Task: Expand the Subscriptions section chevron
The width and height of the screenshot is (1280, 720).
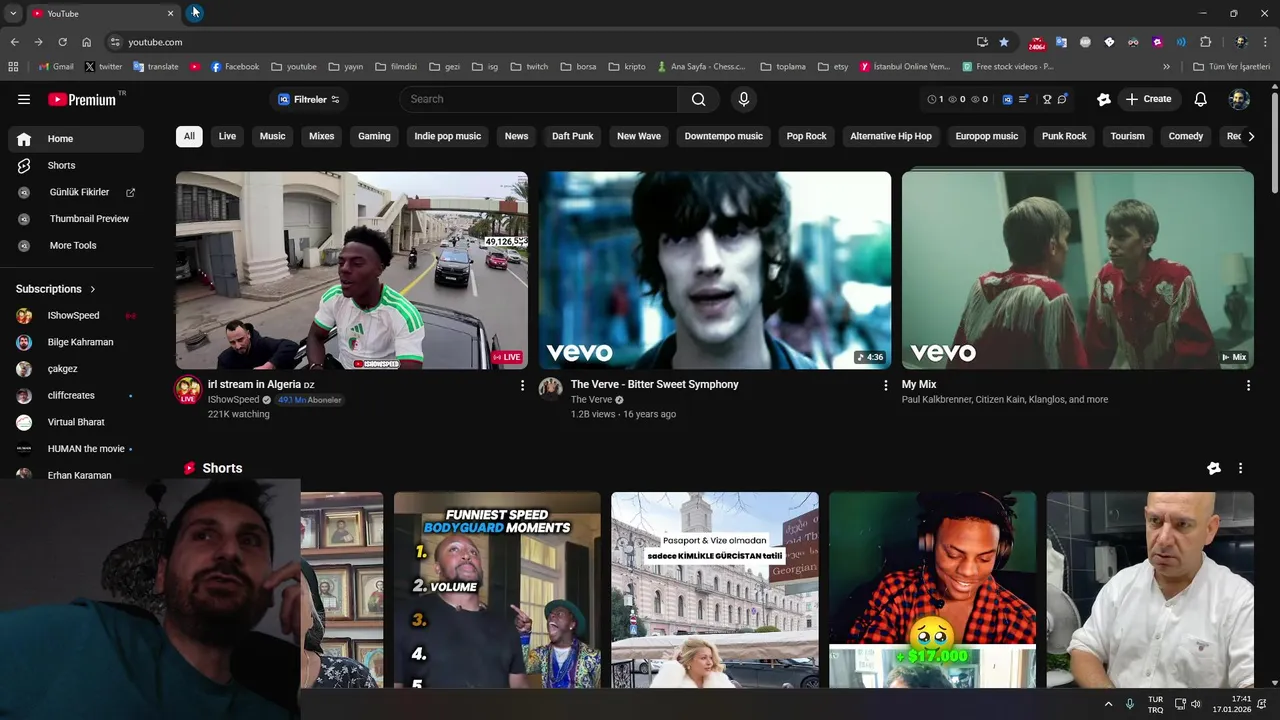Action: click(x=93, y=289)
